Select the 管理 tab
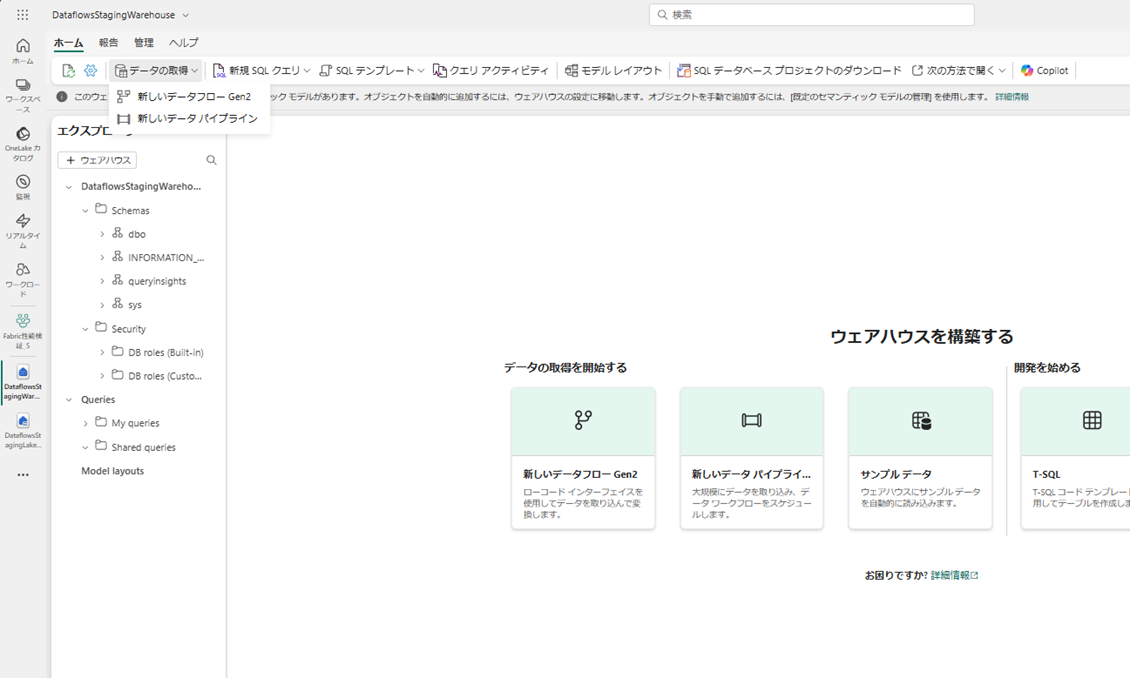The height and width of the screenshot is (678, 1130). click(143, 43)
